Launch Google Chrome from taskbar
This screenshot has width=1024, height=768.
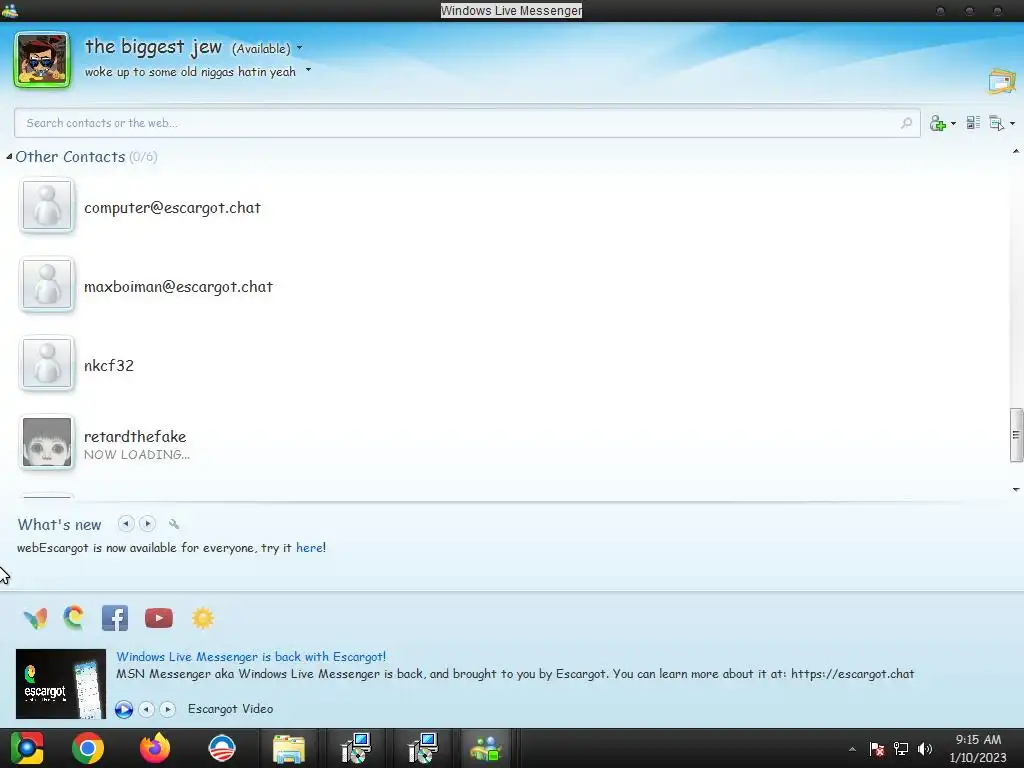click(88, 748)
